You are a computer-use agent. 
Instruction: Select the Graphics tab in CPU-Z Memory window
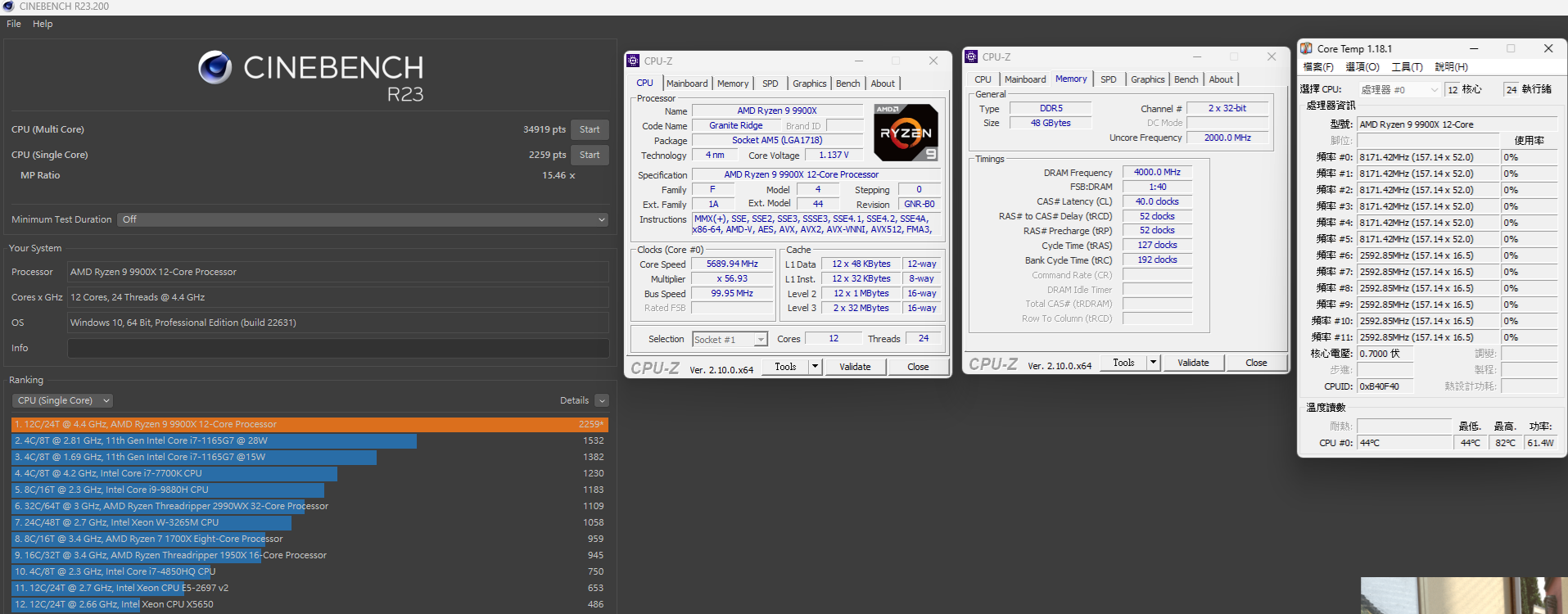[1148, 79]
